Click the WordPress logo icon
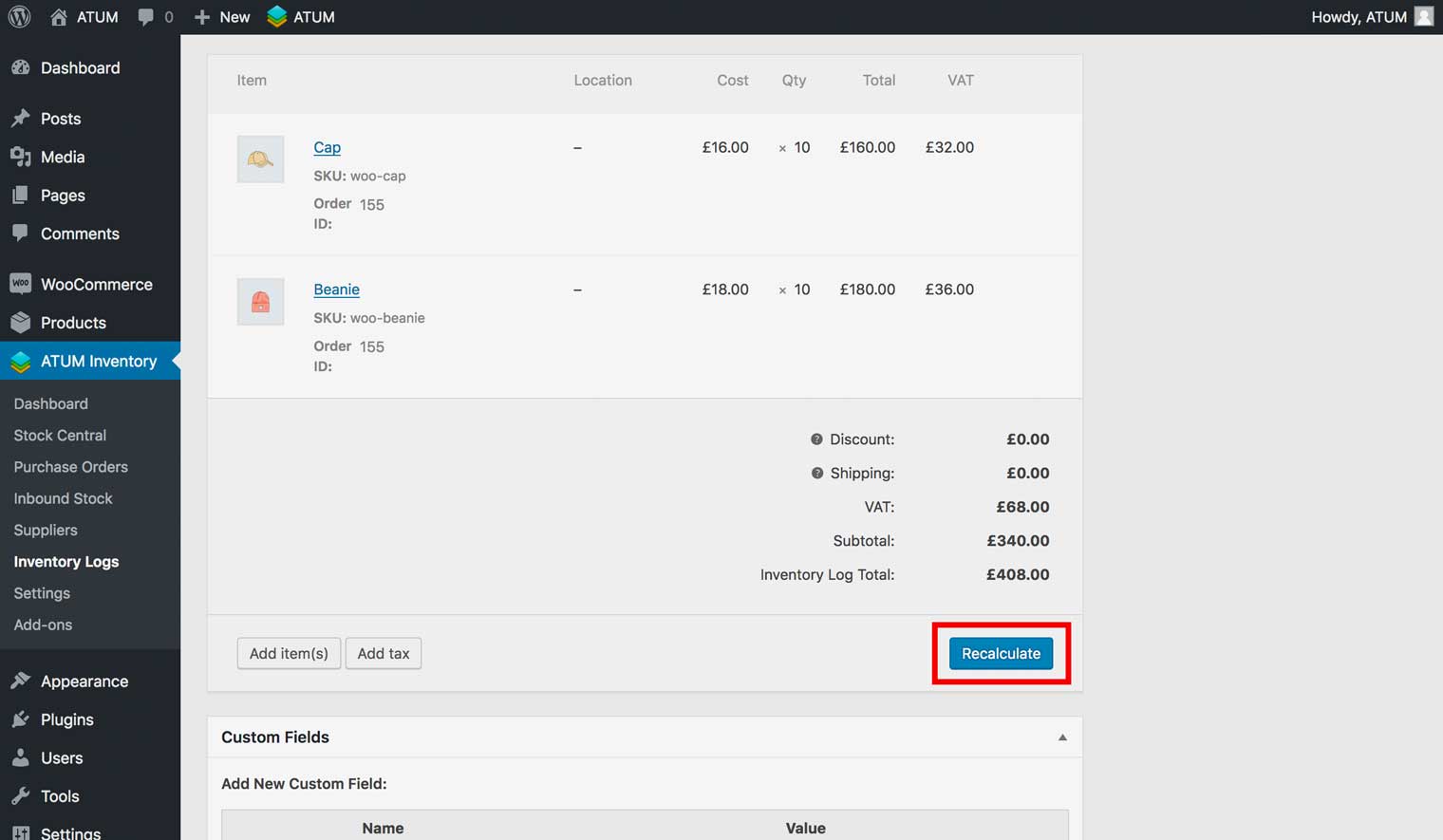This screenshot has width=1443, height=840. pyautogui.click(x=19, y=17)
